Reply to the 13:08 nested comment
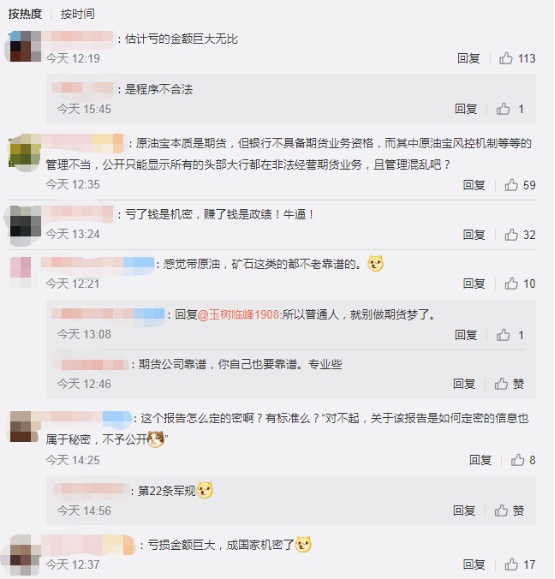The width and height of the screenshot is (555, 579). pyautogui.click(x=465, y=335)
